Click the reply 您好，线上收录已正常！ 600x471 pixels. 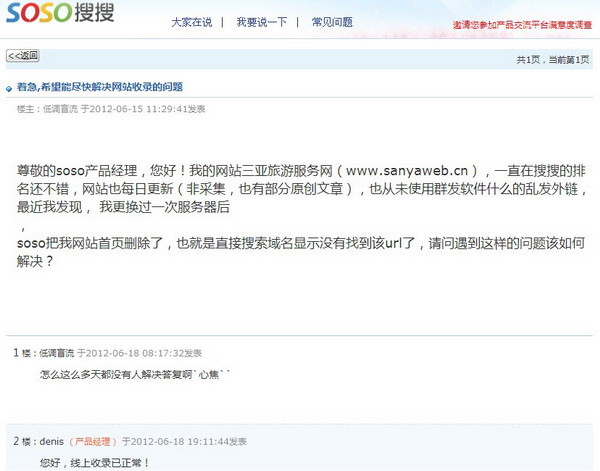pyautogui.click(x=94, y=462)
